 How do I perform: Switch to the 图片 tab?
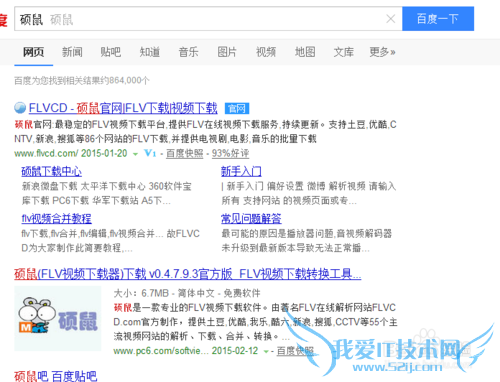[x=227, y=52]
